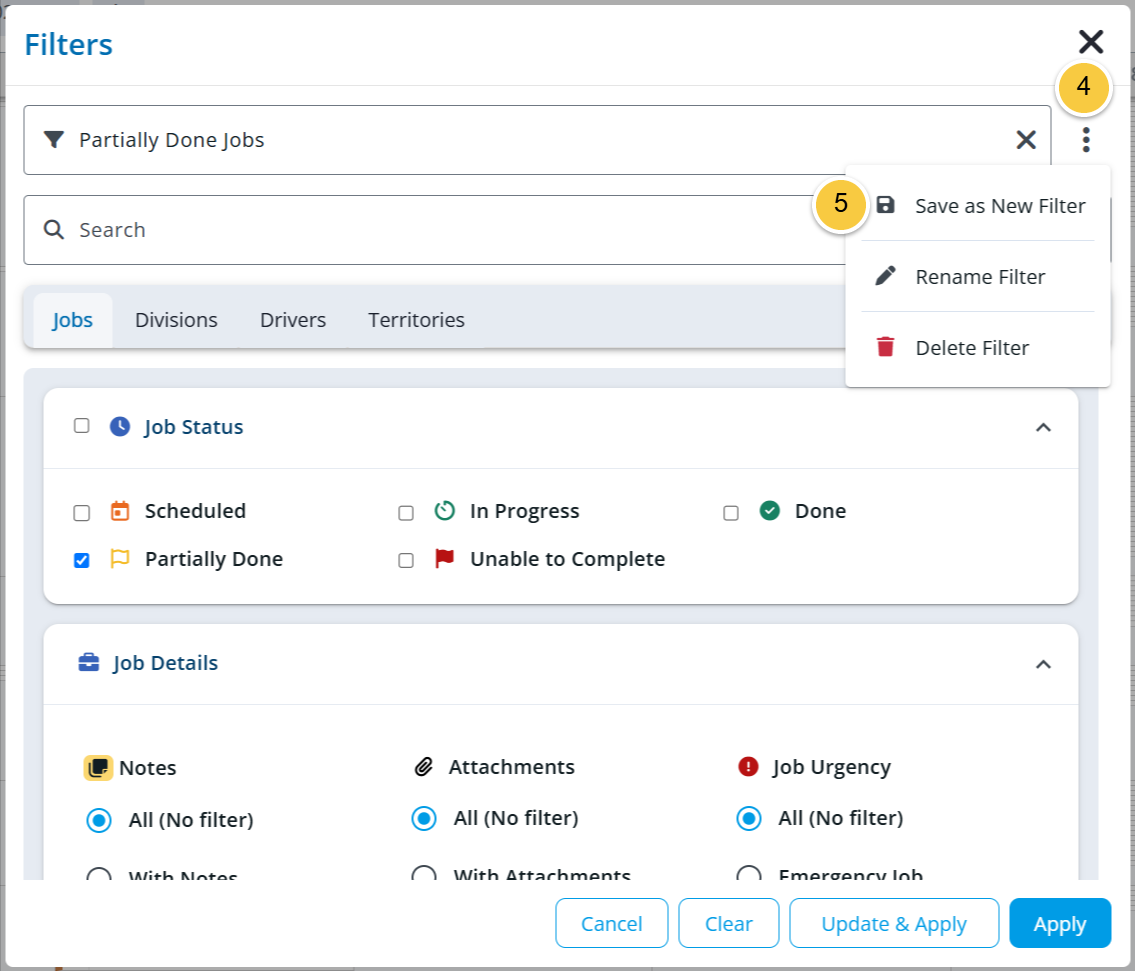Image resolution: width=1135 pixels, height=971 pixels.
Task: Click the In Progress timer icon
Action: pos(444,511)
